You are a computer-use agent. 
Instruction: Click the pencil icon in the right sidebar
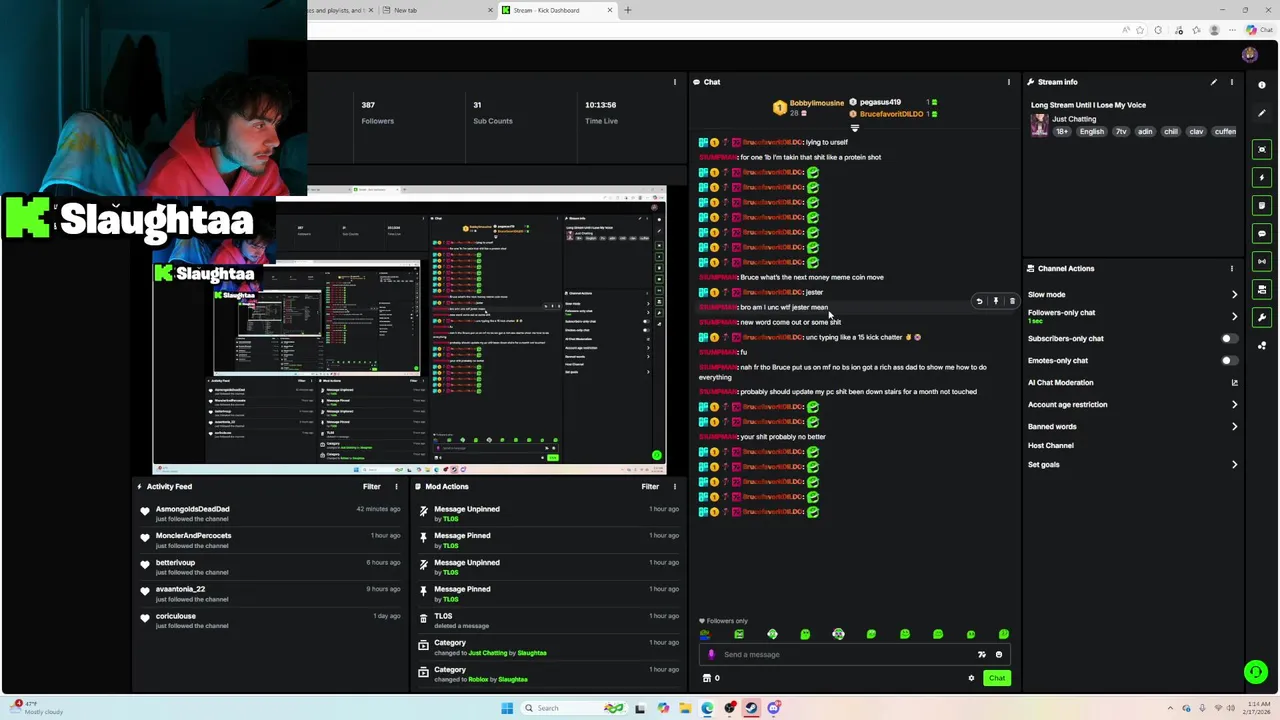1262,113
